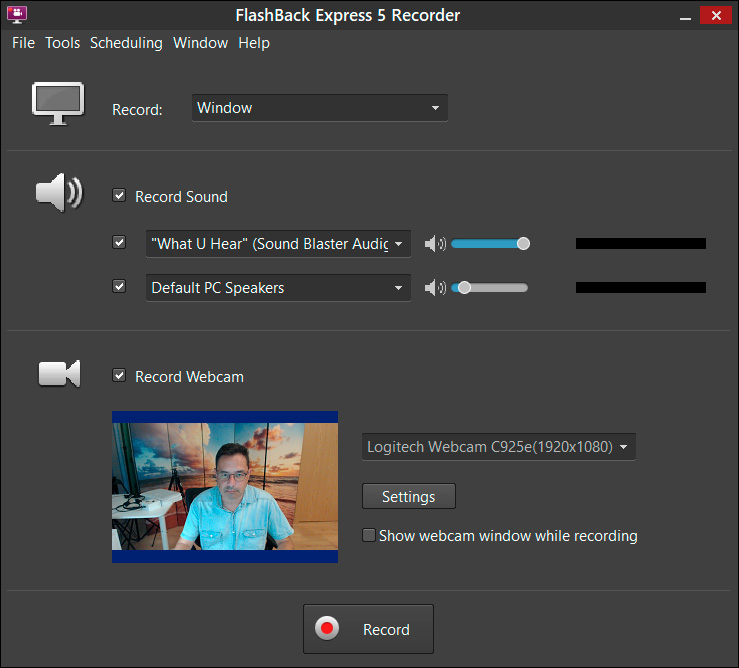
Task: Uncheck the Record Webcam option
Action: [x=120, y=376]
